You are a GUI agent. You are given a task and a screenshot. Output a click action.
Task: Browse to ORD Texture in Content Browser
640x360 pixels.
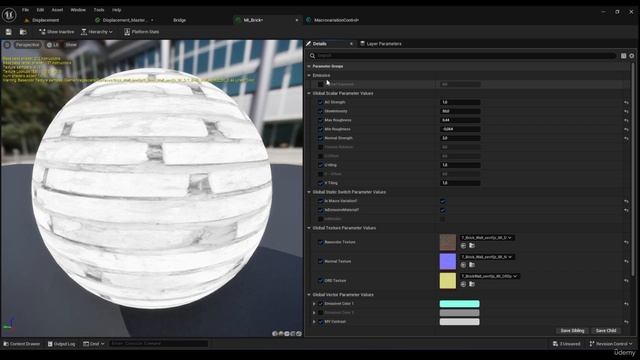(x=472, y=284)
